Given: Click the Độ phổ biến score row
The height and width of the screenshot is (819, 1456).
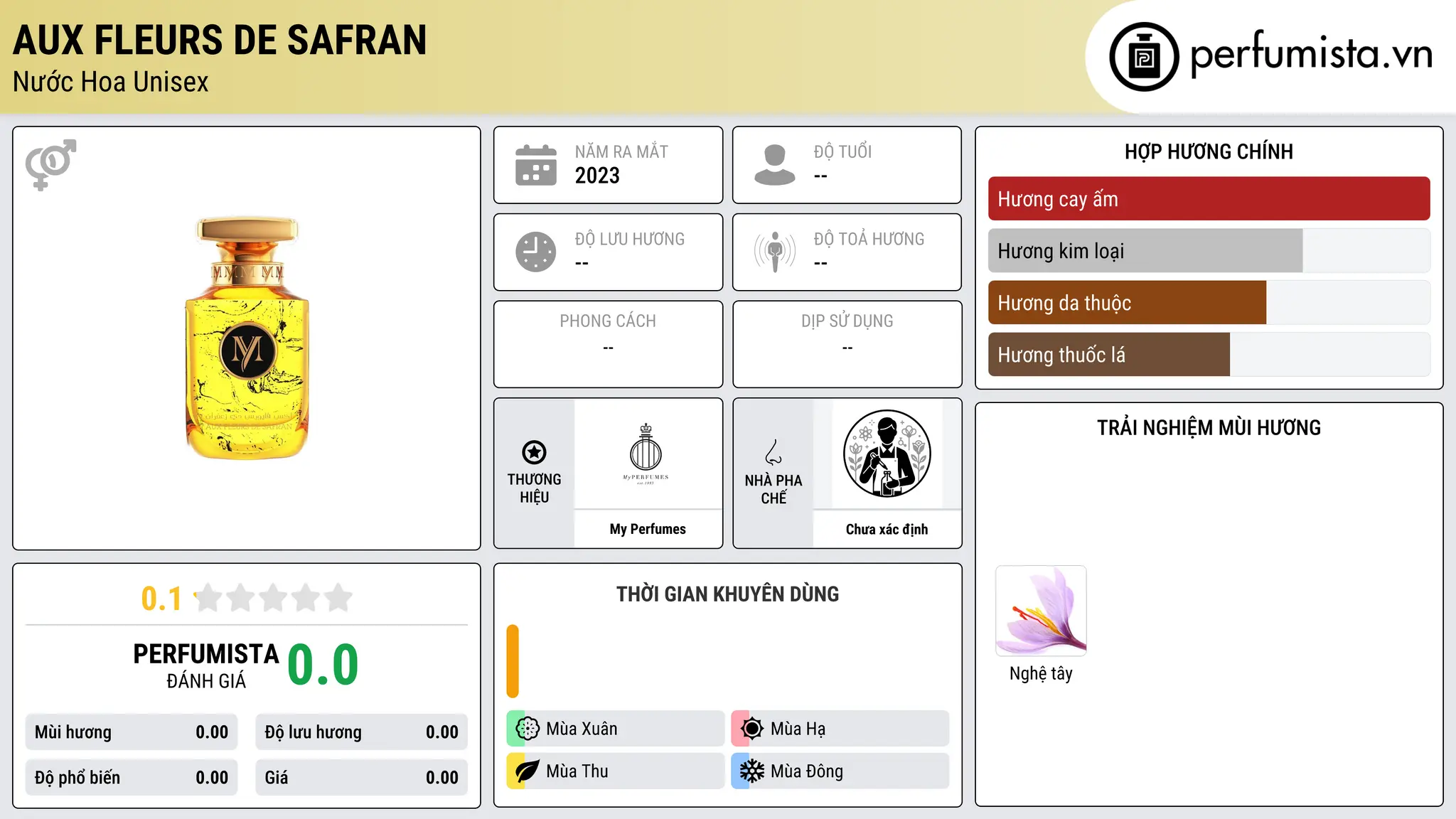Looking at the screenshot, I should click(132, 778).
